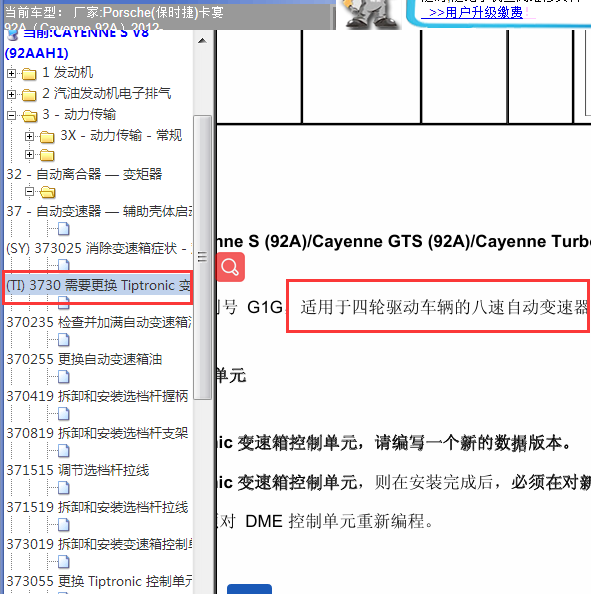Open folder icon for 2 汽油发动机电子排气
591x594 pixels.
29,95
